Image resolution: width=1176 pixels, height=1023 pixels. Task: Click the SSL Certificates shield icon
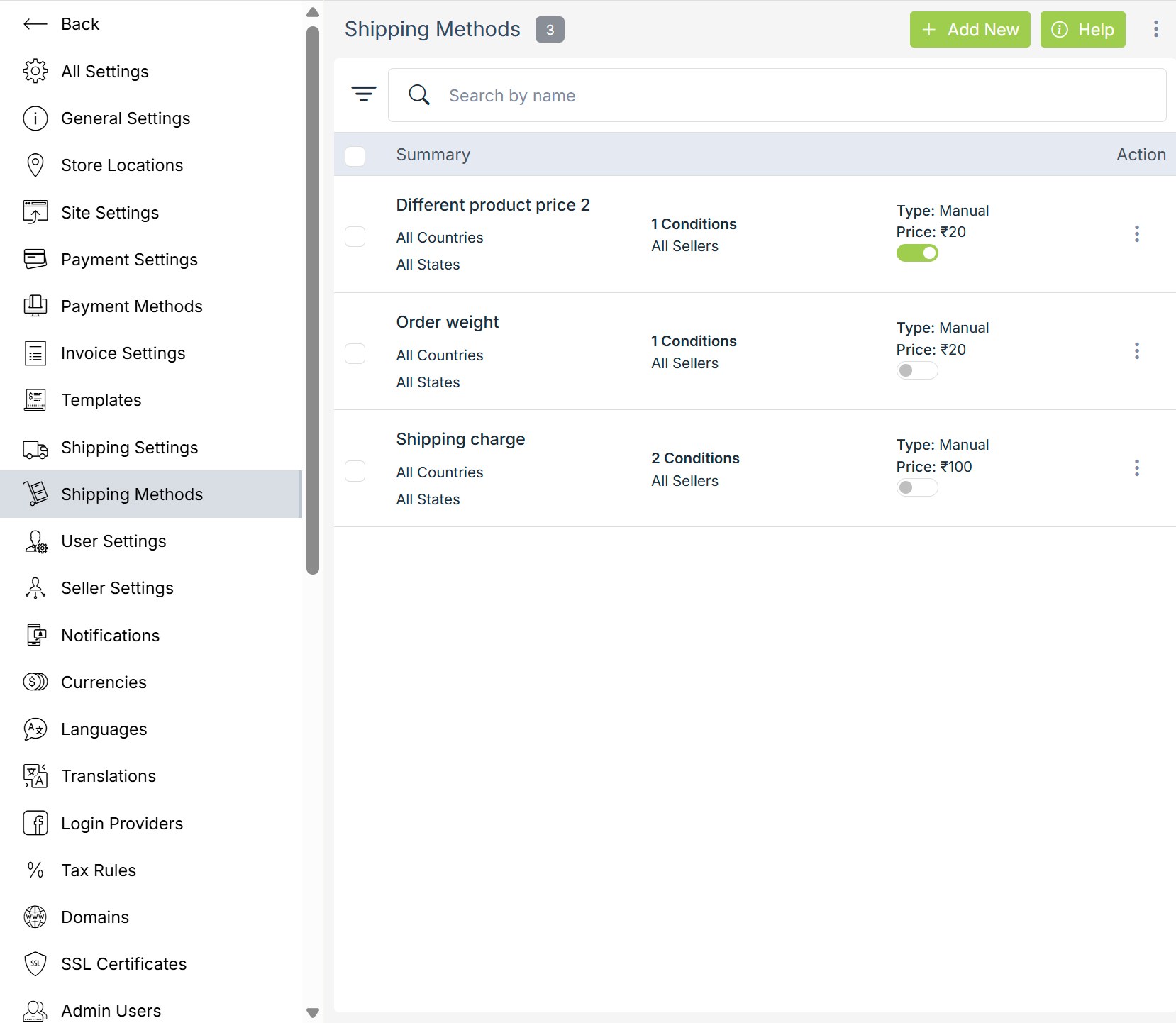point(35,963)
